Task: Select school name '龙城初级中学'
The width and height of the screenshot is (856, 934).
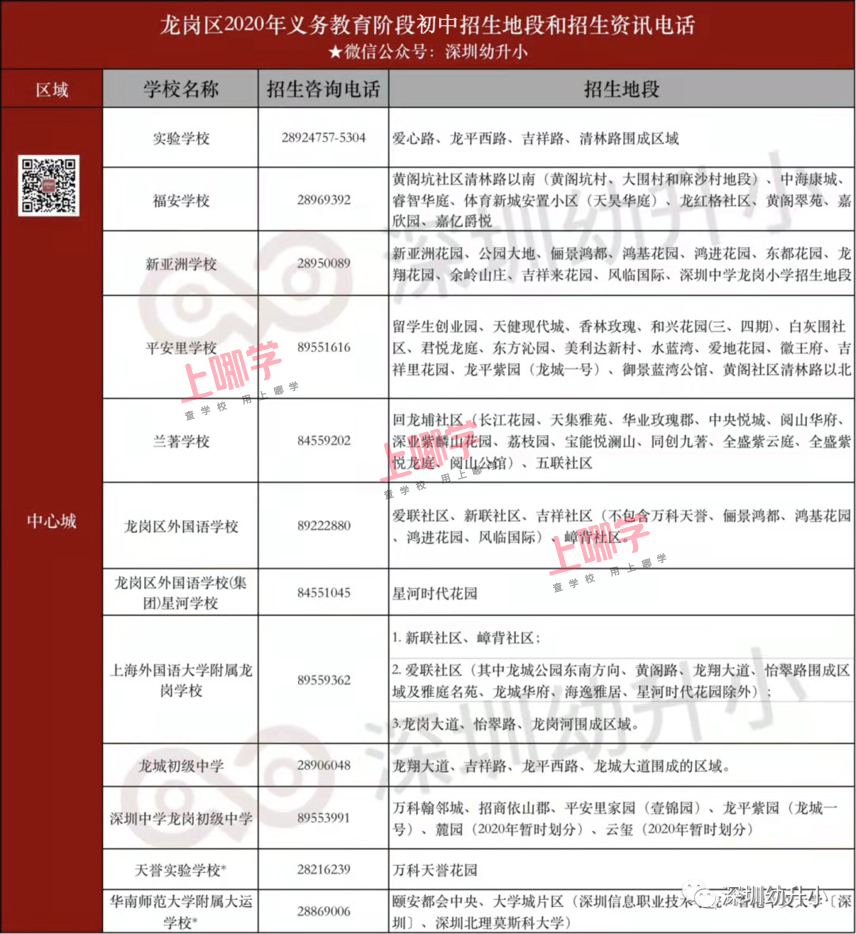Action: click(x=181, y=765)
